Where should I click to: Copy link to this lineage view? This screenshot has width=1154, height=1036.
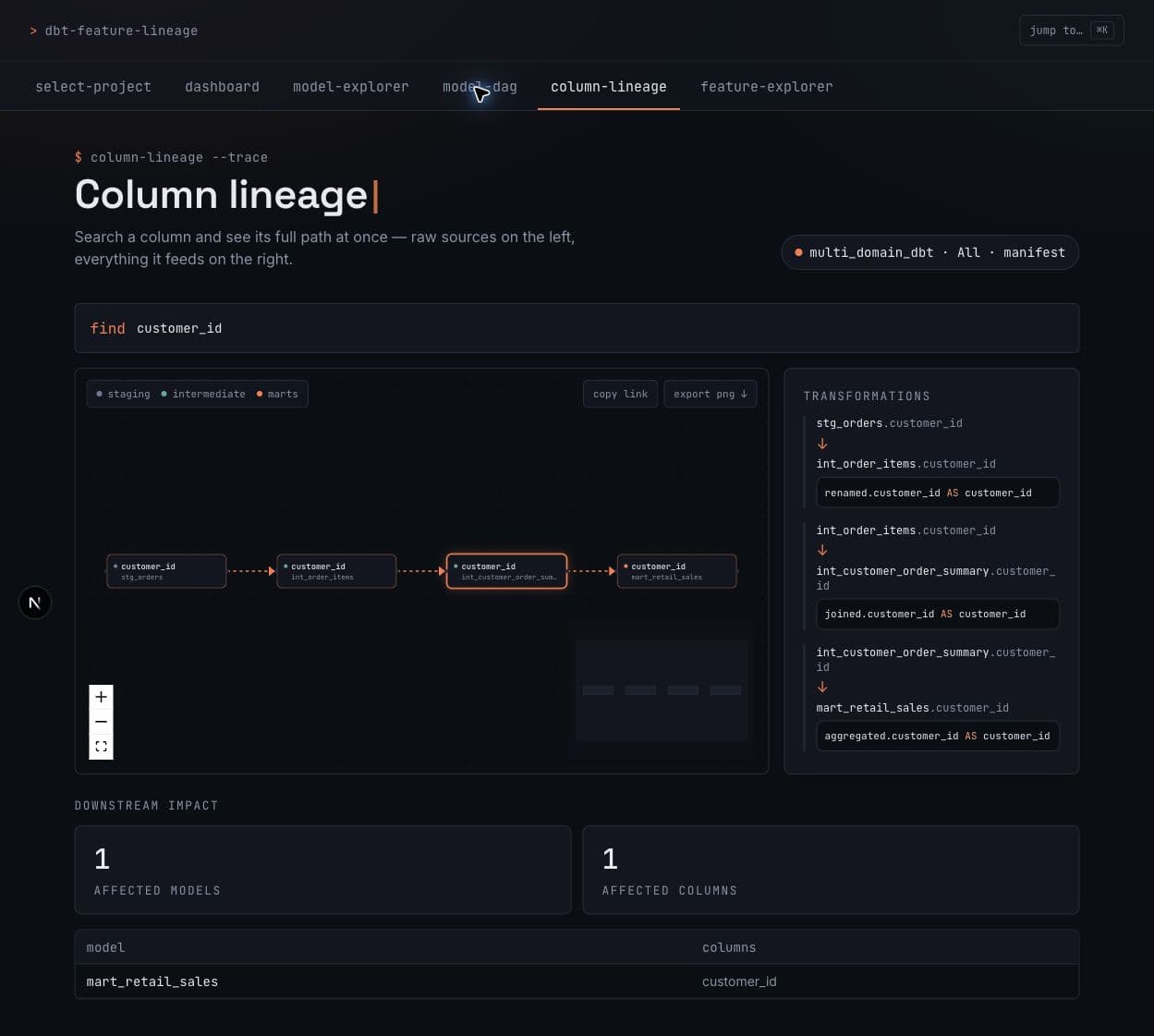click(x=620, y=394)
